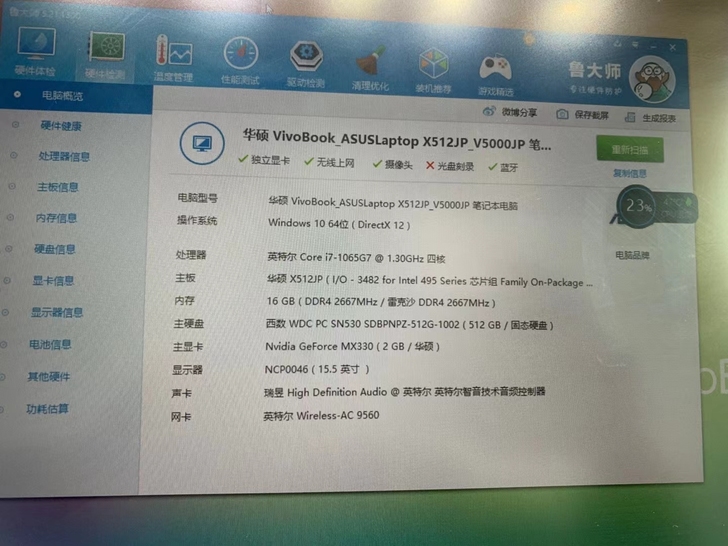Click the 16 GB DDR4 memory value

click(381, 302)
